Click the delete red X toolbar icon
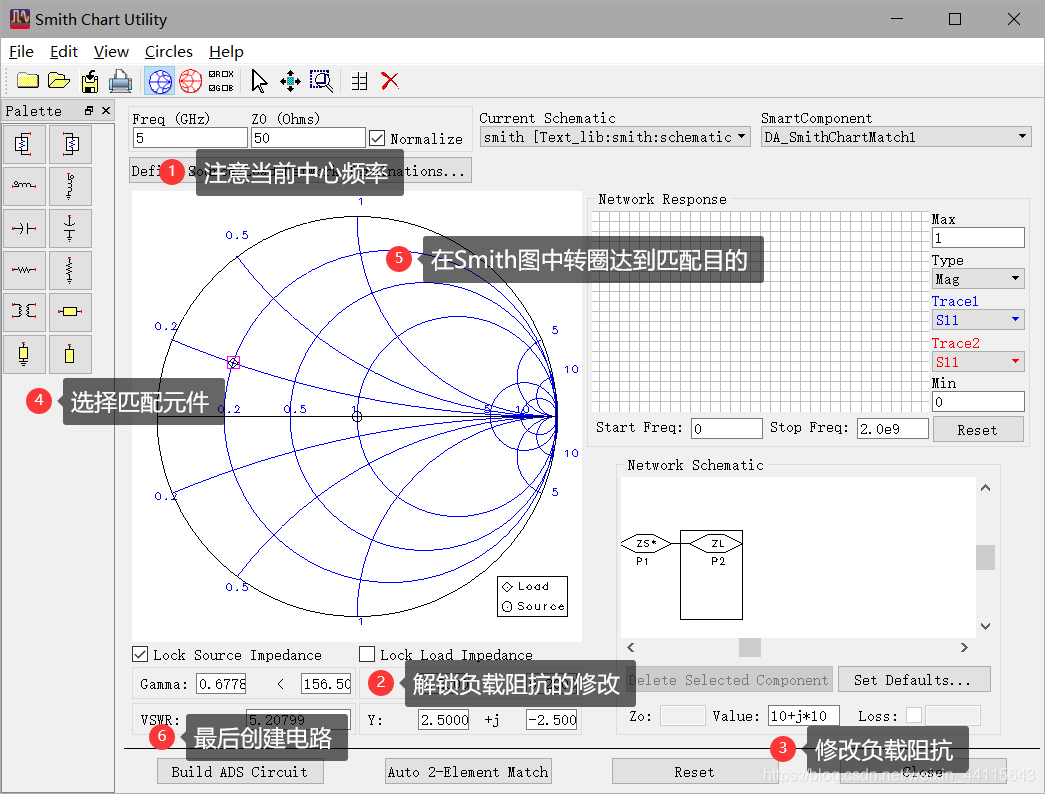Image resolution: width=1045 pixels, height=794 pixels. tap(390, 81)
